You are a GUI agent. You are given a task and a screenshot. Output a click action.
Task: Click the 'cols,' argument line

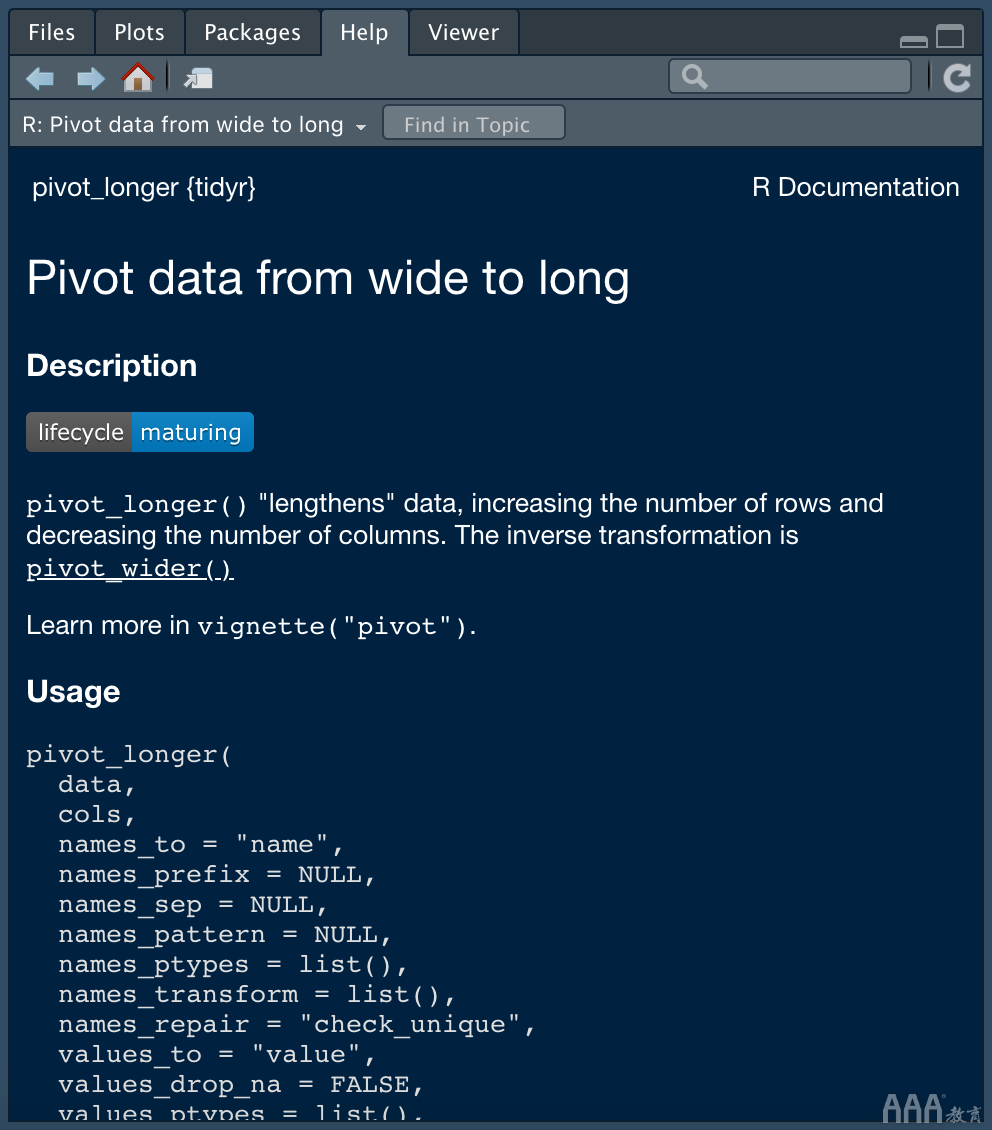(x=97, y=814)
